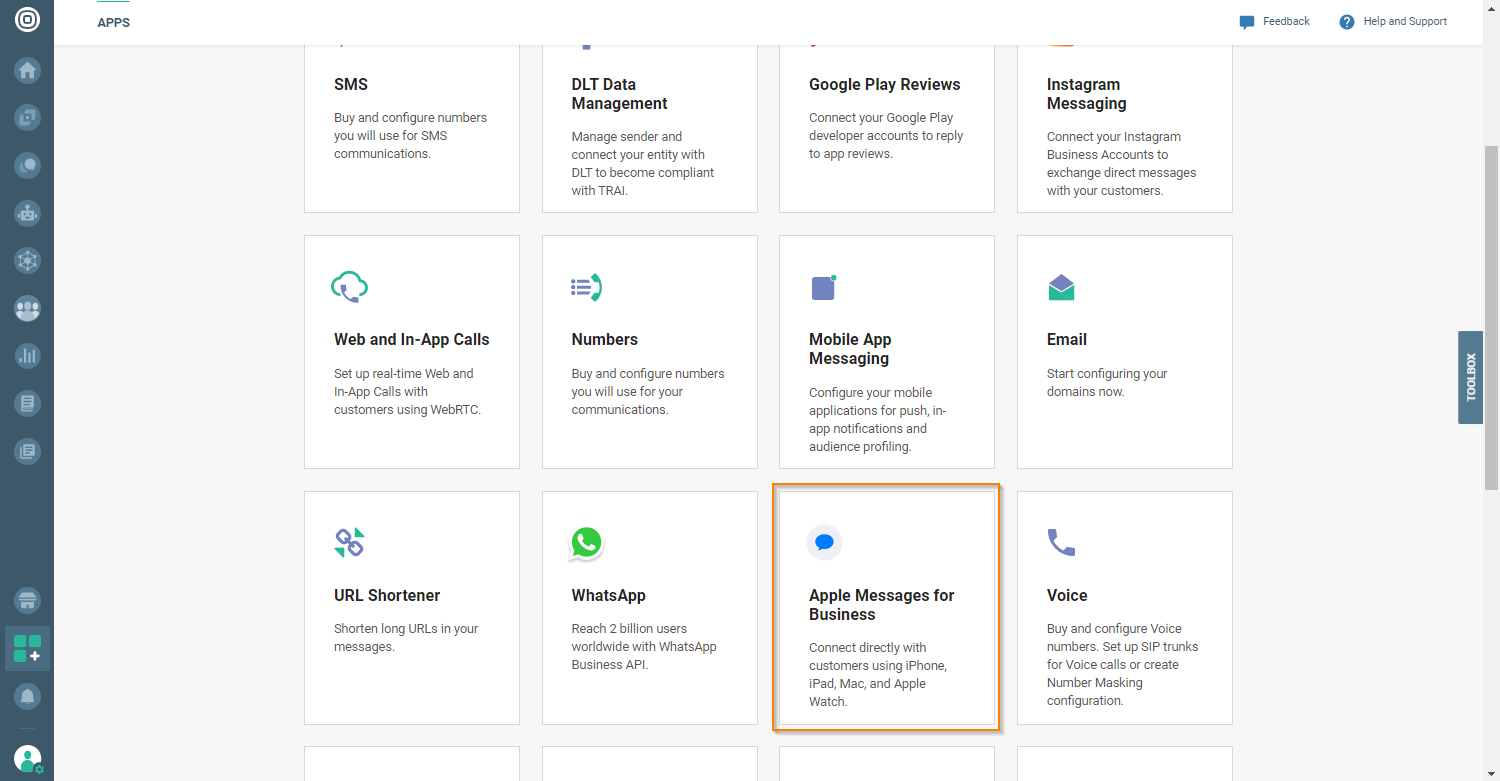The height and width of the screenshot is (781, 1500).
Task: Open the notifications bell in the sidebar
Action: [27, 696]
